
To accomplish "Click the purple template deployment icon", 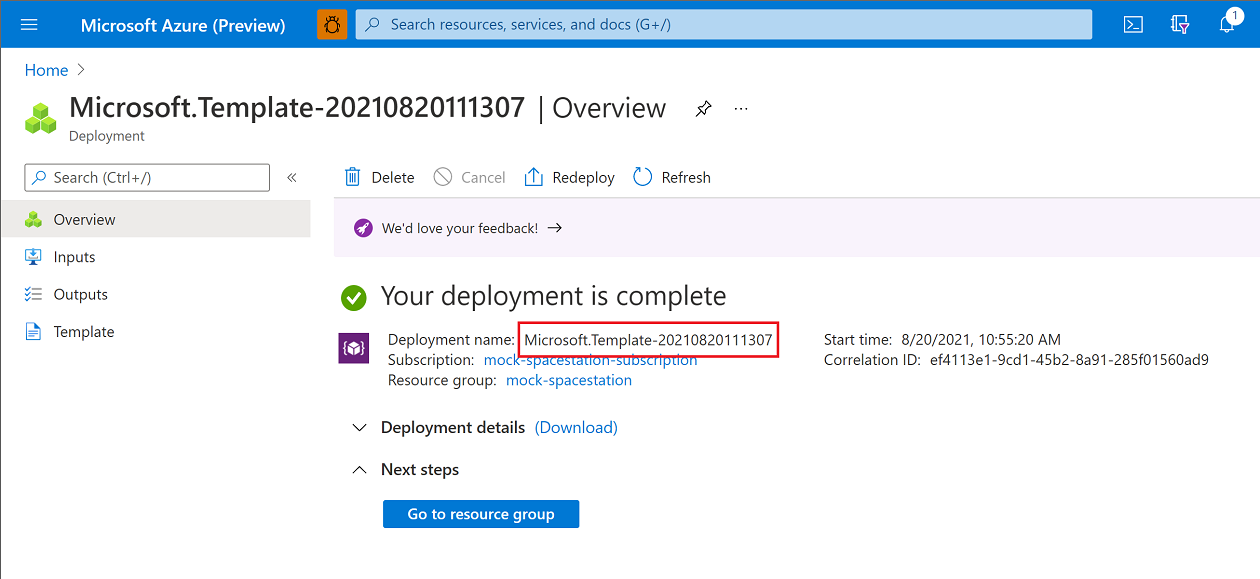I will pyautogui.click(x=354, y=348).
